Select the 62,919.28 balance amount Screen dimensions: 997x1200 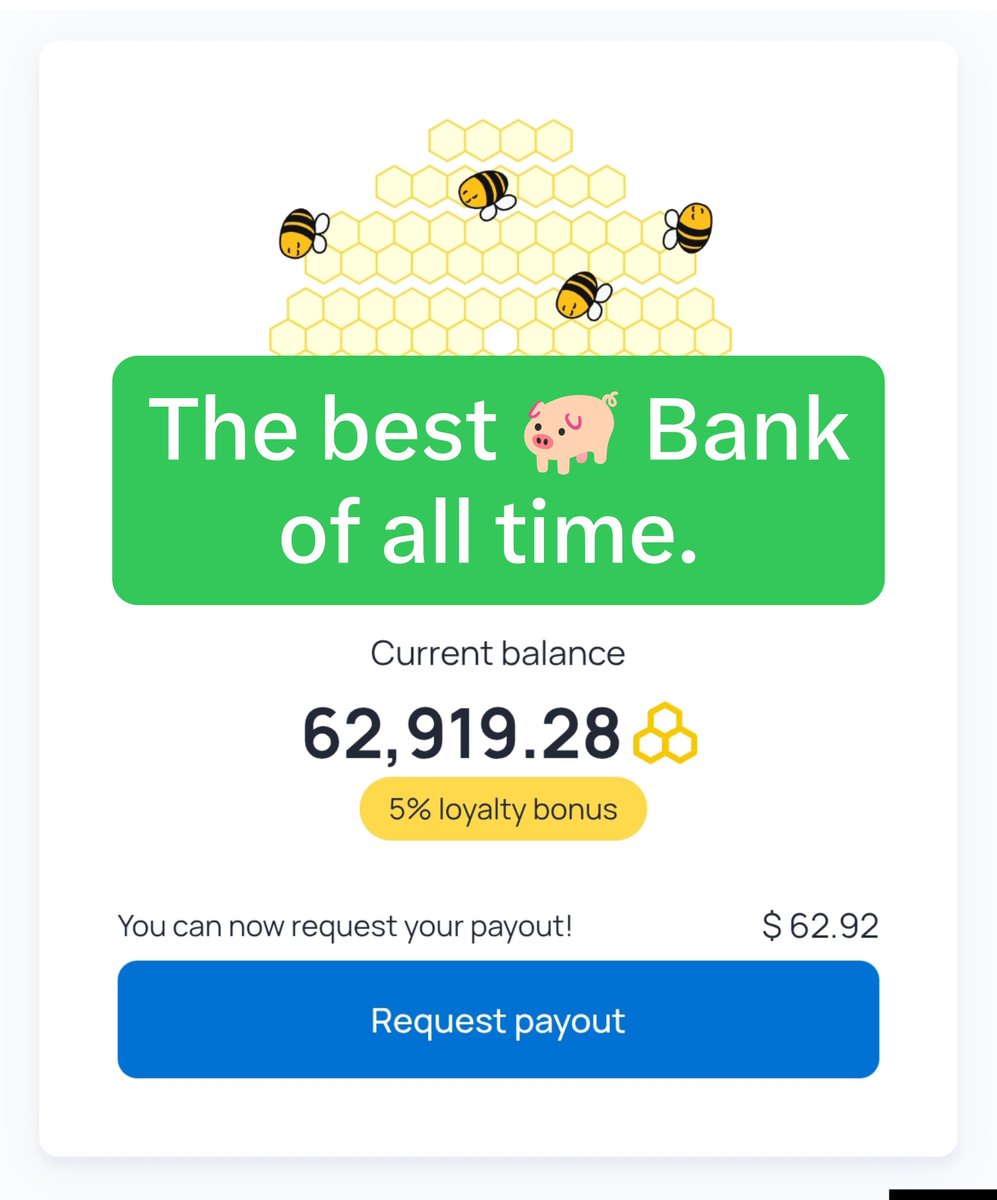point(461,734)
